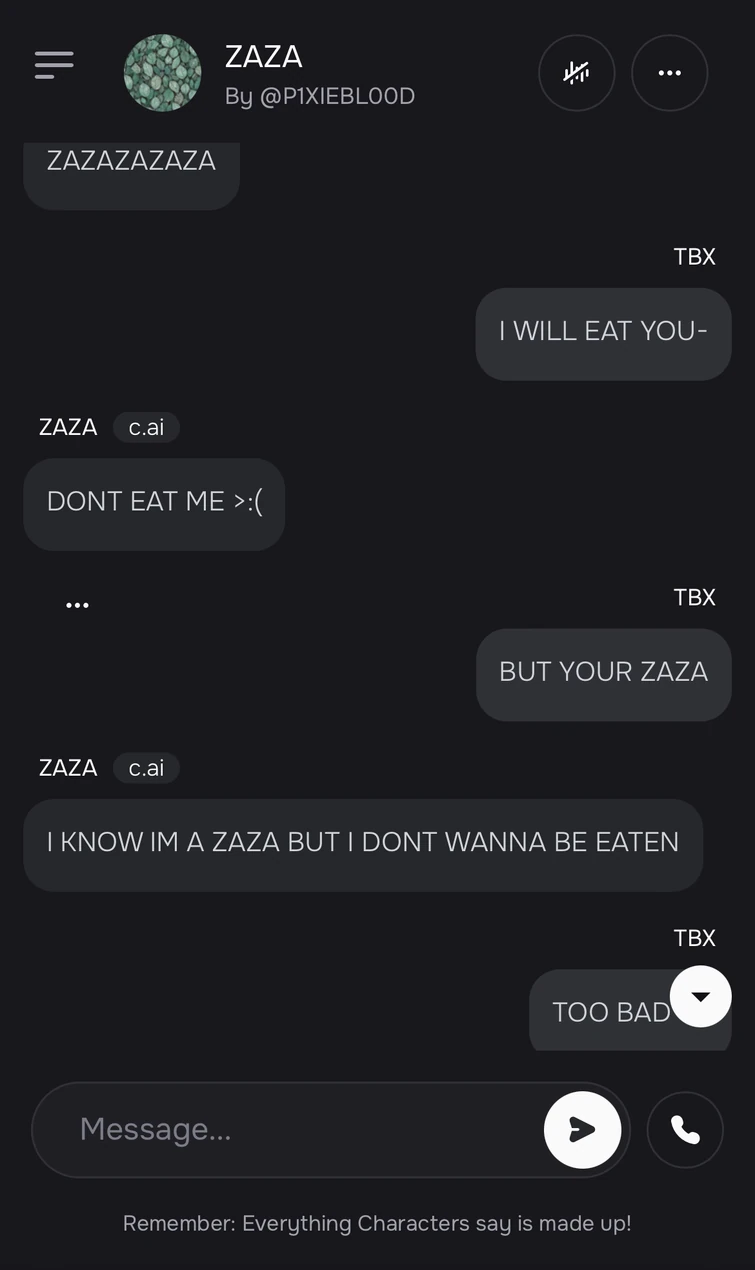Image resolution: width=755 pixels, height=1270 pixels.
Task: Tap the ZAZA character avatar
Action: click(162, 73)
